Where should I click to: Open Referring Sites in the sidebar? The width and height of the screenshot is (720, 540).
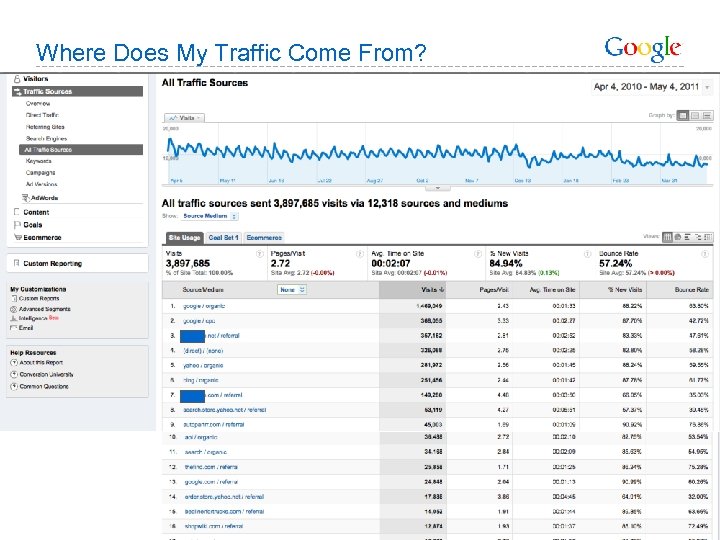pos(45,127)
